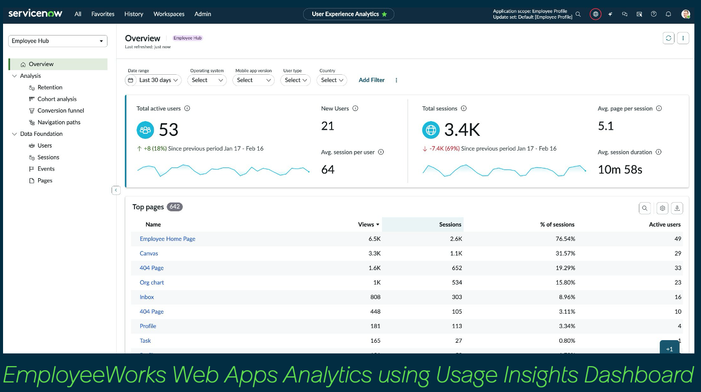Collapse the Analysis section
The image size is (701, 392).
tap(14, 76)
